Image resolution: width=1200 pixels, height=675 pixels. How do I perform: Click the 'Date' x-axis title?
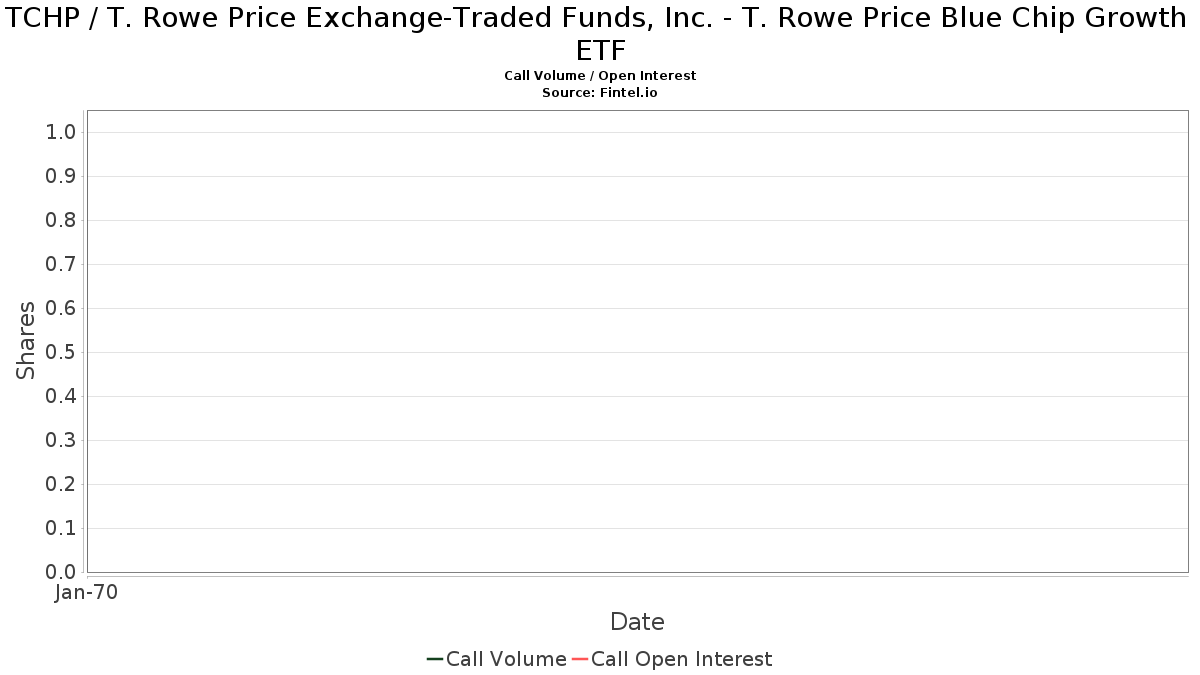(x=637, y=622)
